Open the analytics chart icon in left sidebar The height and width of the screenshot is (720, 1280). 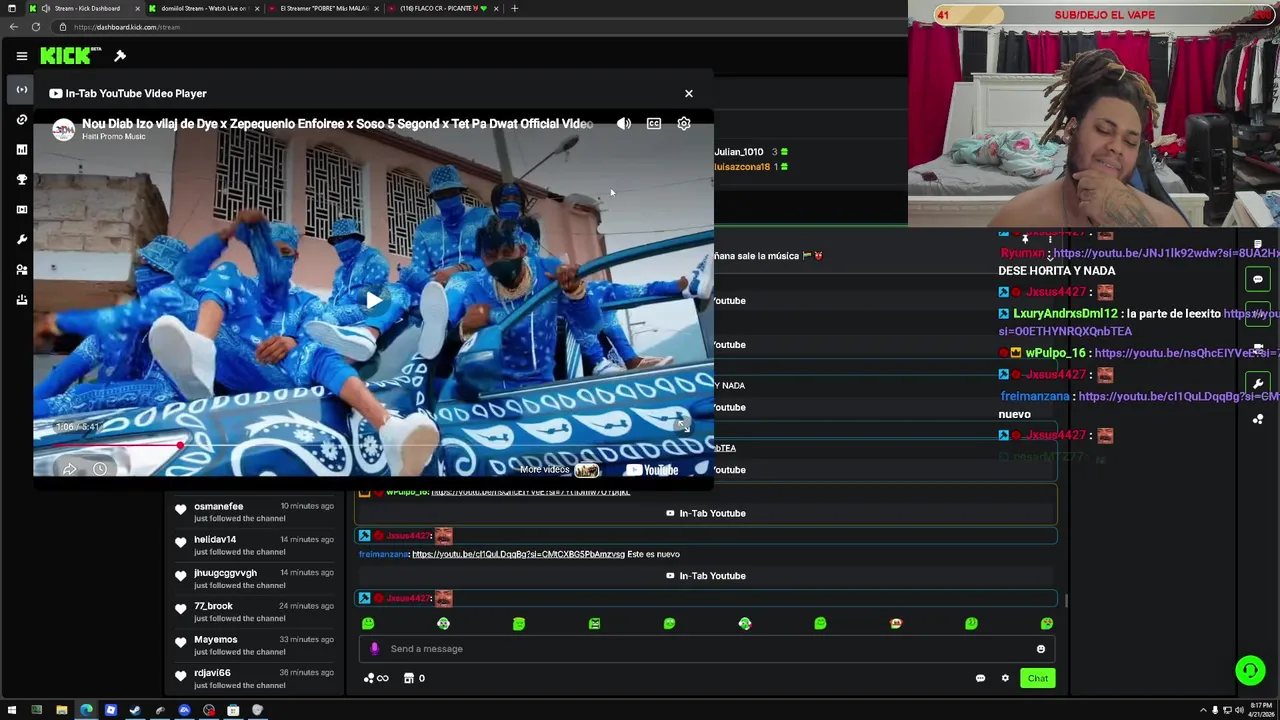pyautogui.click(x=21, y=150)
